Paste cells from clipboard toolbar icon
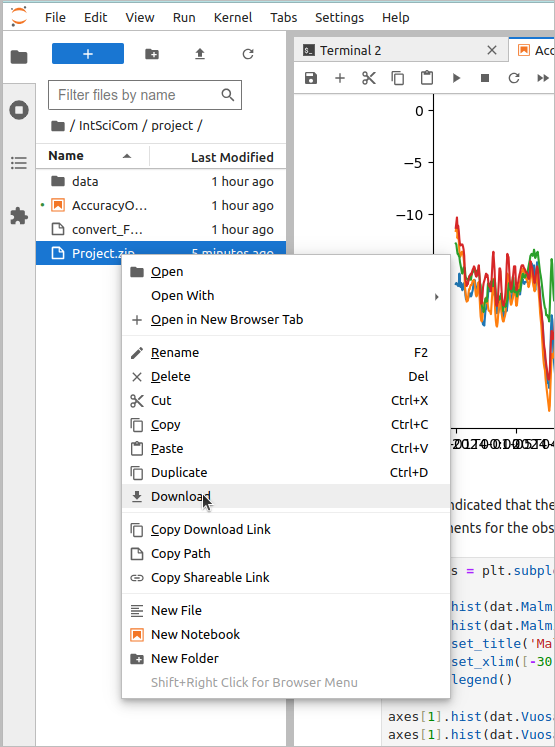 [427, 78]
